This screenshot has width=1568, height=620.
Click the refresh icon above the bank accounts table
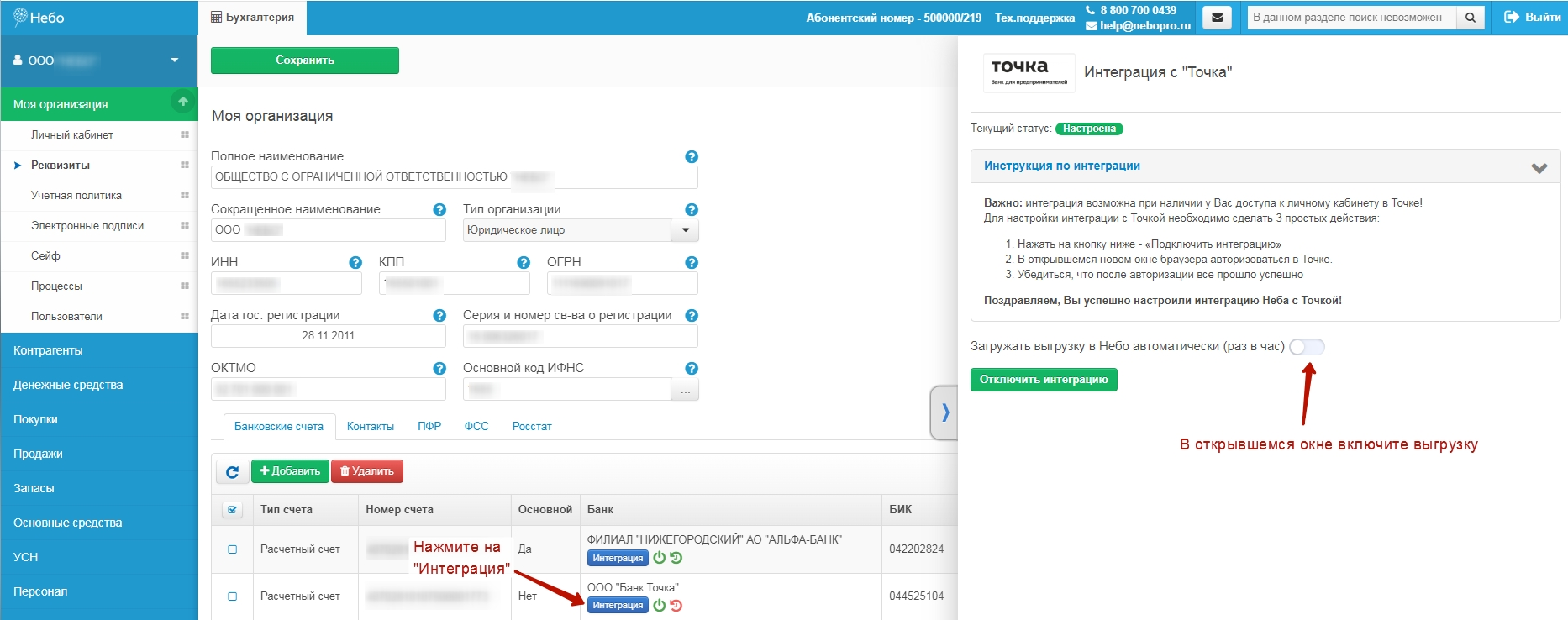(232, 471)
